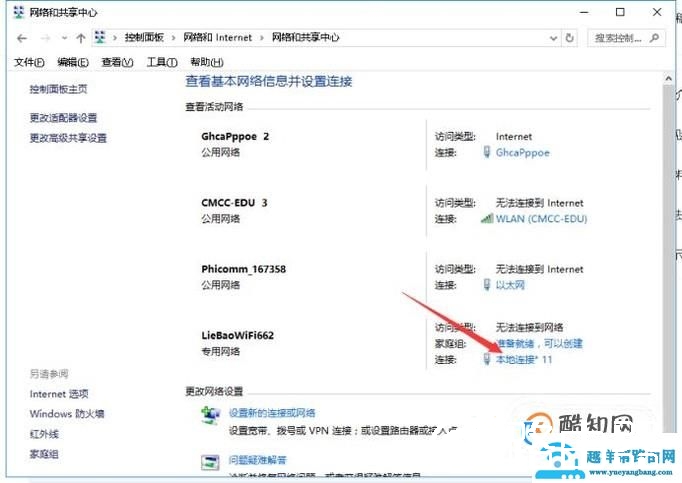Open the 编辑(E) menu

(x=73, y=62)
